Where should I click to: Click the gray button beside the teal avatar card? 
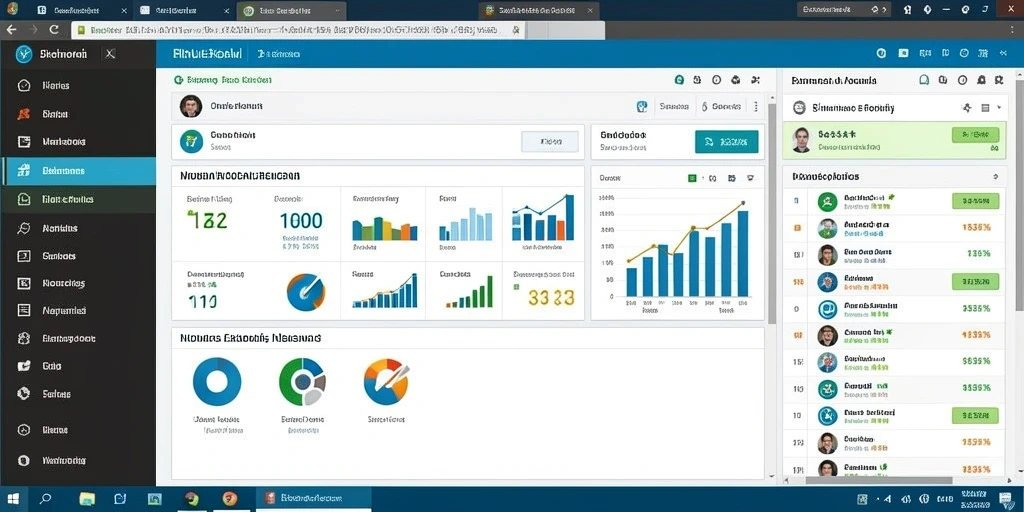pos(550,141)
